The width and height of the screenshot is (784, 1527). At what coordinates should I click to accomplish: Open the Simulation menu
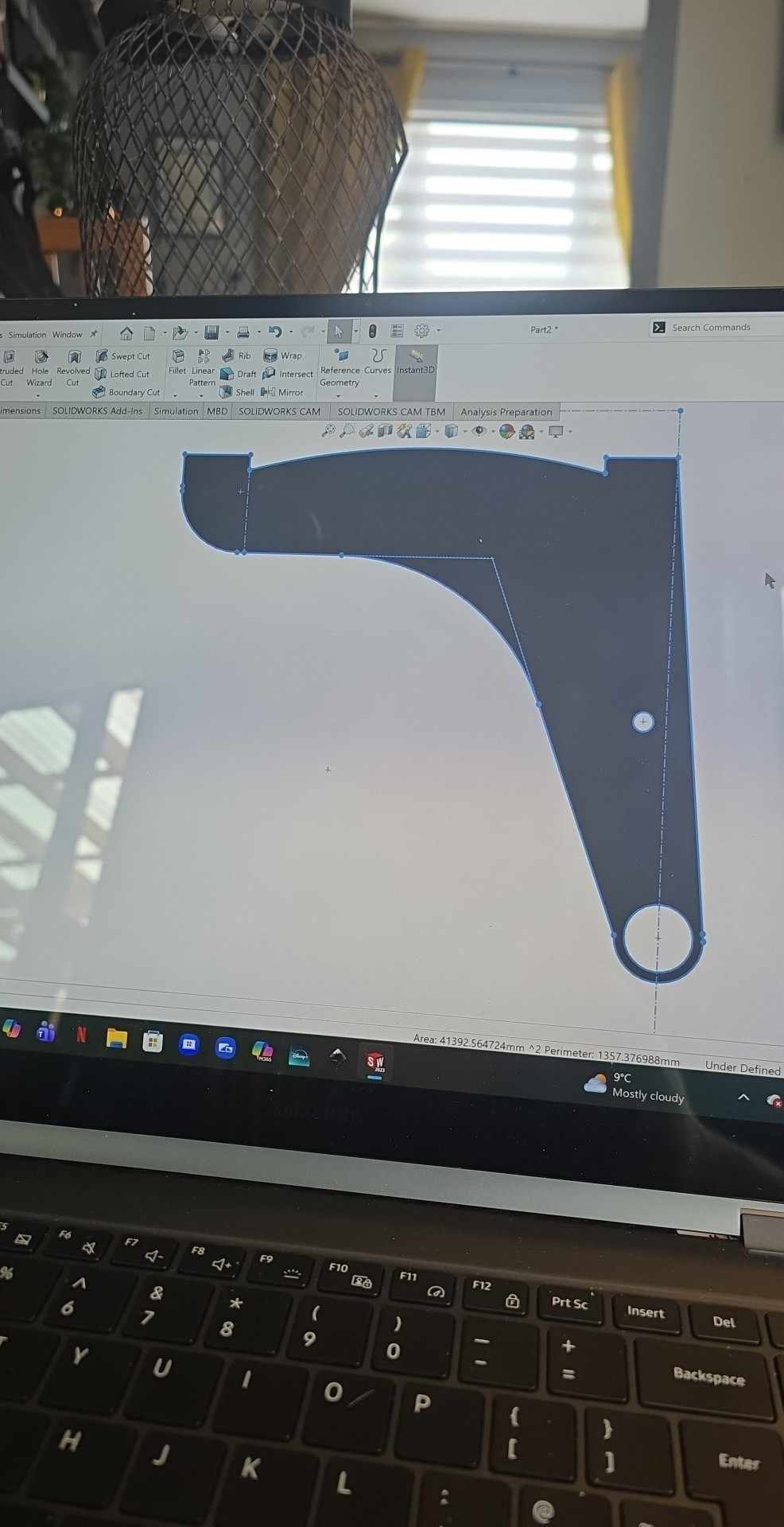point(27,335)
